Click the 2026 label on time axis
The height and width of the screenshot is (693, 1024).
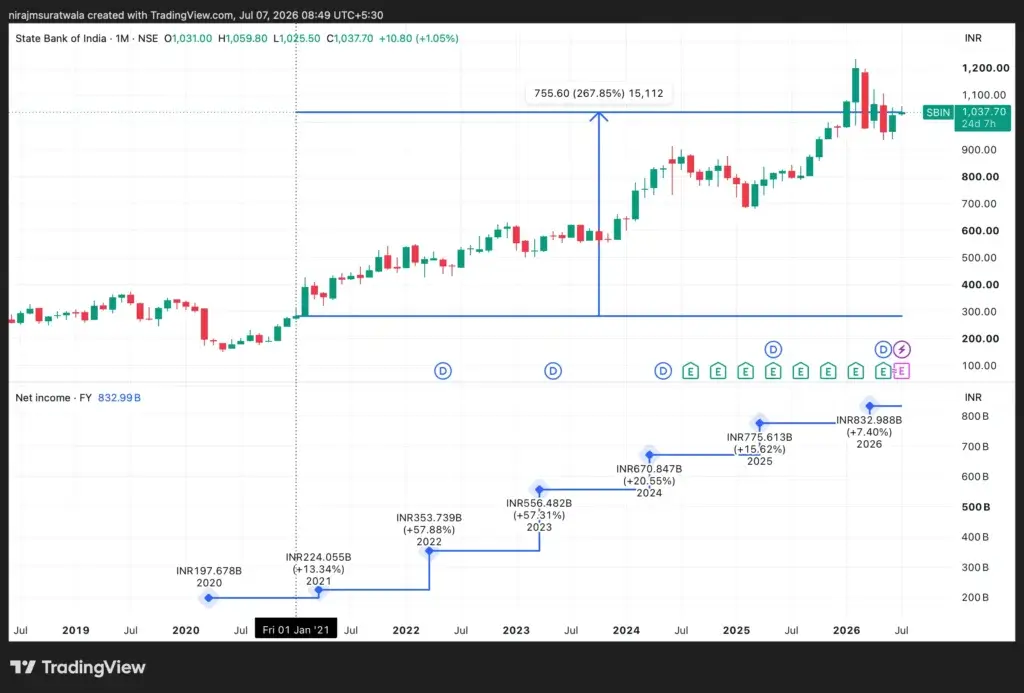[x=846, y=630]
